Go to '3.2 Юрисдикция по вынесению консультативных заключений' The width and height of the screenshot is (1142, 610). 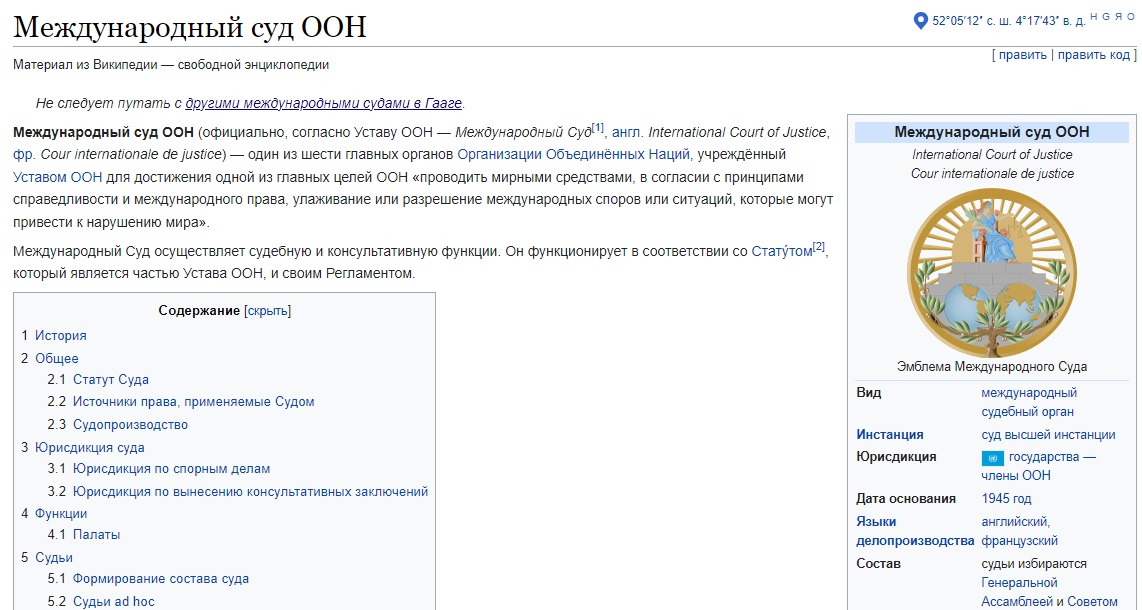pyautogui.click(x=237, y=491)
